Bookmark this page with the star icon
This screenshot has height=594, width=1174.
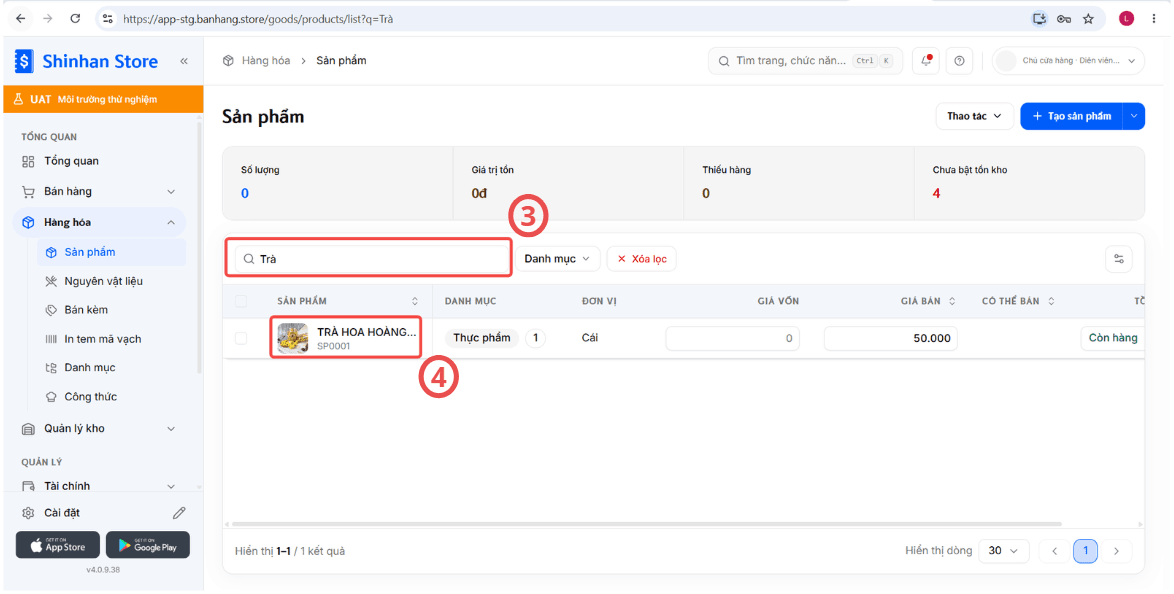tap(1088, 19)
